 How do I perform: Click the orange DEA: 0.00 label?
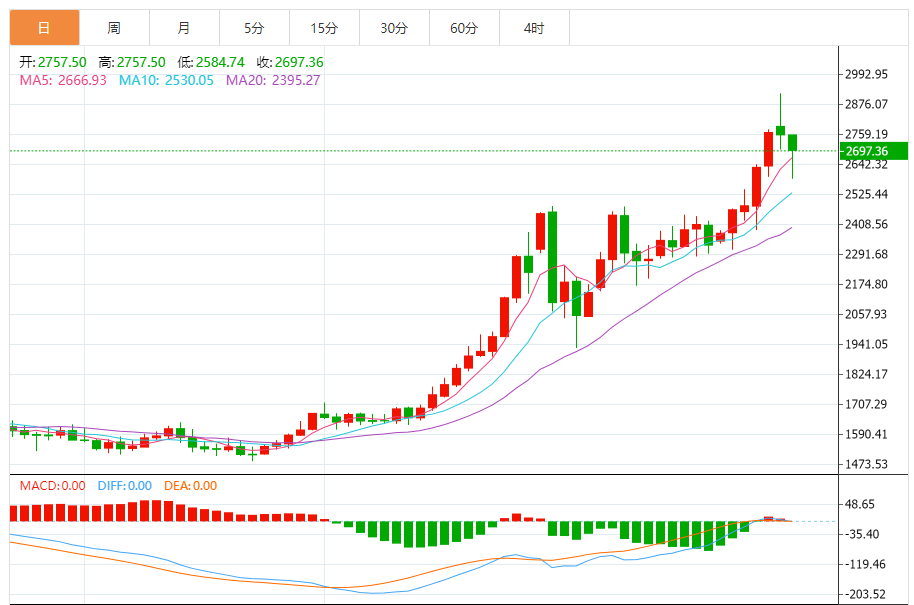pos(190,486)
